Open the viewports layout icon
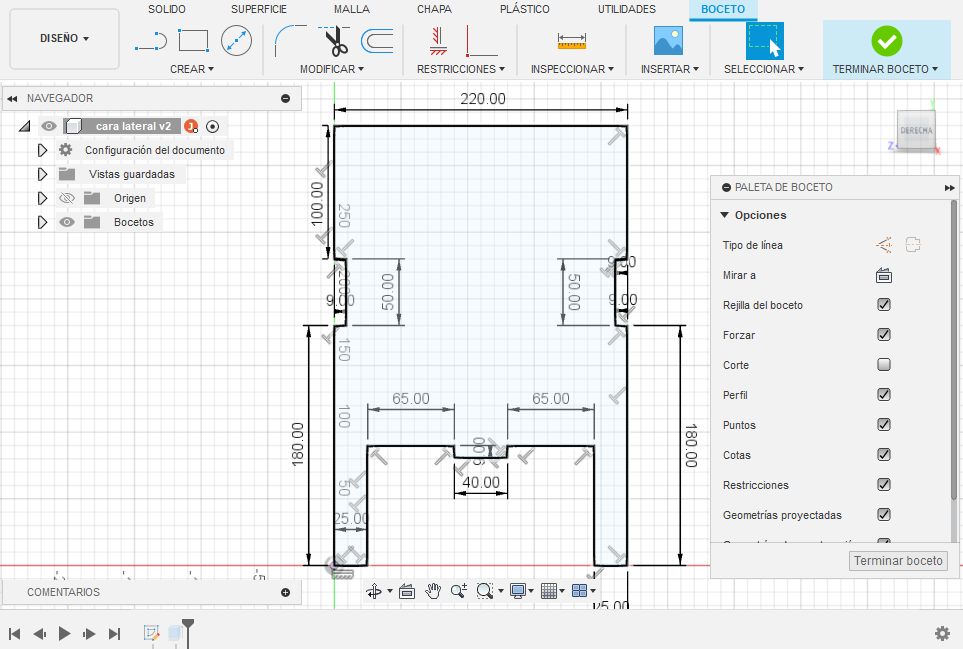The image size is (963, 649). 579,591
